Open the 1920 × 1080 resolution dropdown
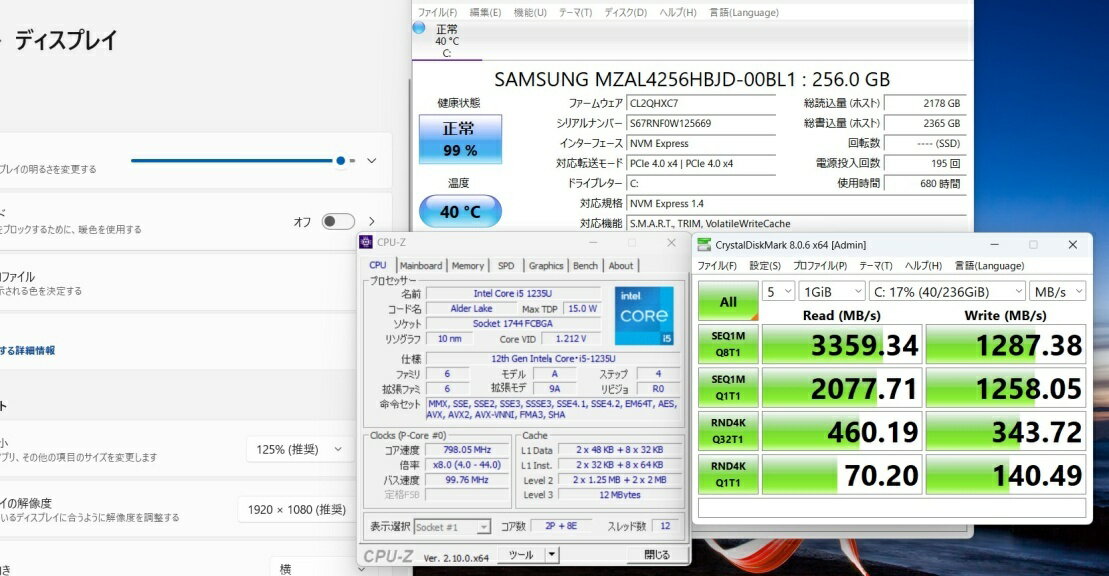1109x576 pixels. 296,510
